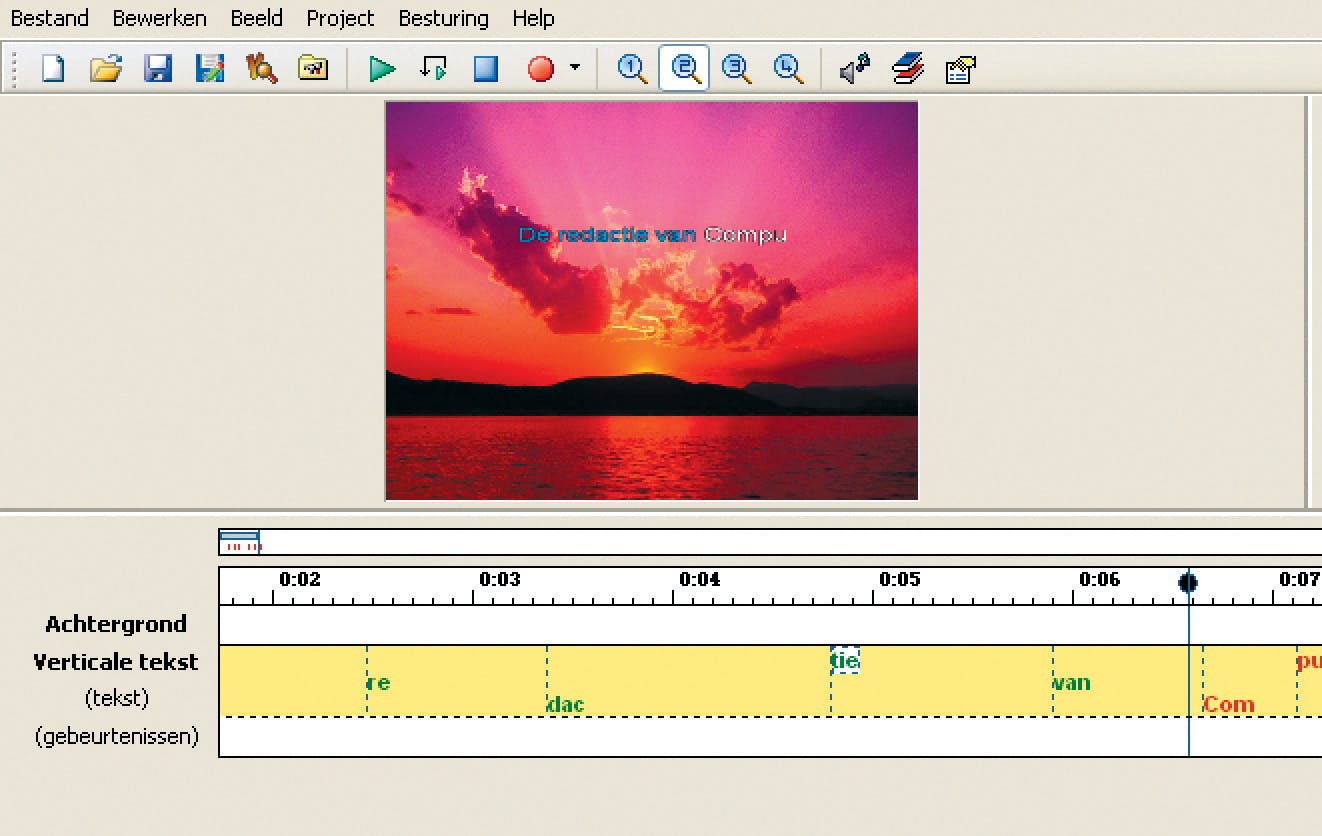Click the timeline overview thumb in the top bar
1322x836 pixels.
[x=240, y=542]
